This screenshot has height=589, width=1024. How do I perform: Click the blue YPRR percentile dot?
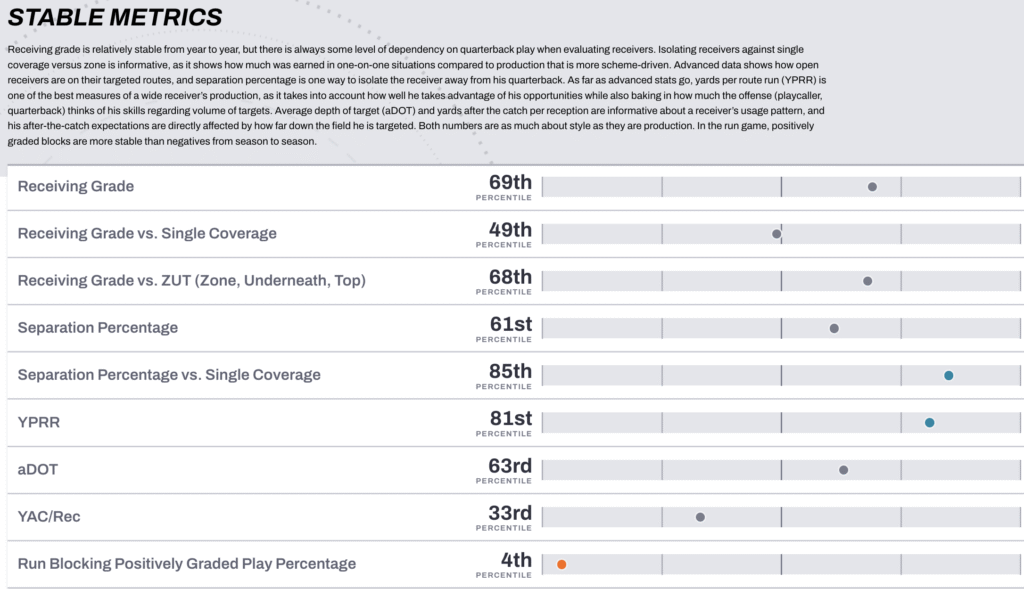(x=929, y=423)
